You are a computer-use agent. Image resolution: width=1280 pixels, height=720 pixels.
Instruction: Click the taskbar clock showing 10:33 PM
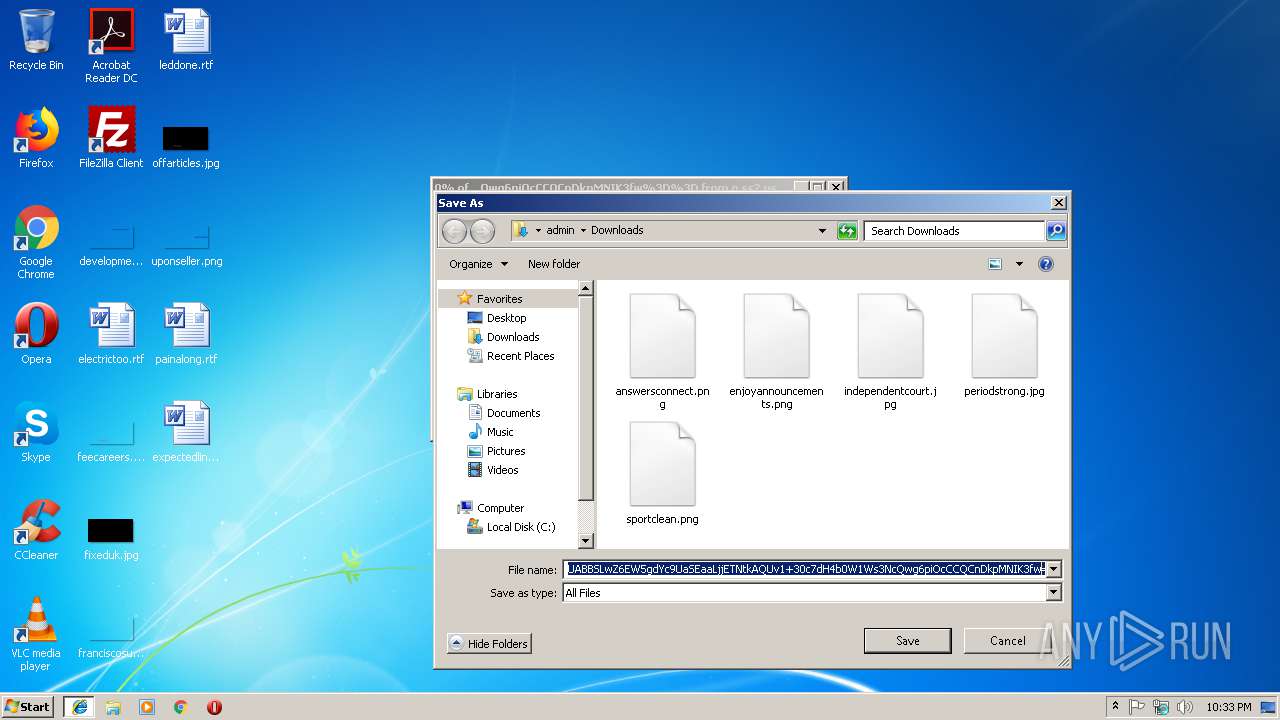point(1228,707)
